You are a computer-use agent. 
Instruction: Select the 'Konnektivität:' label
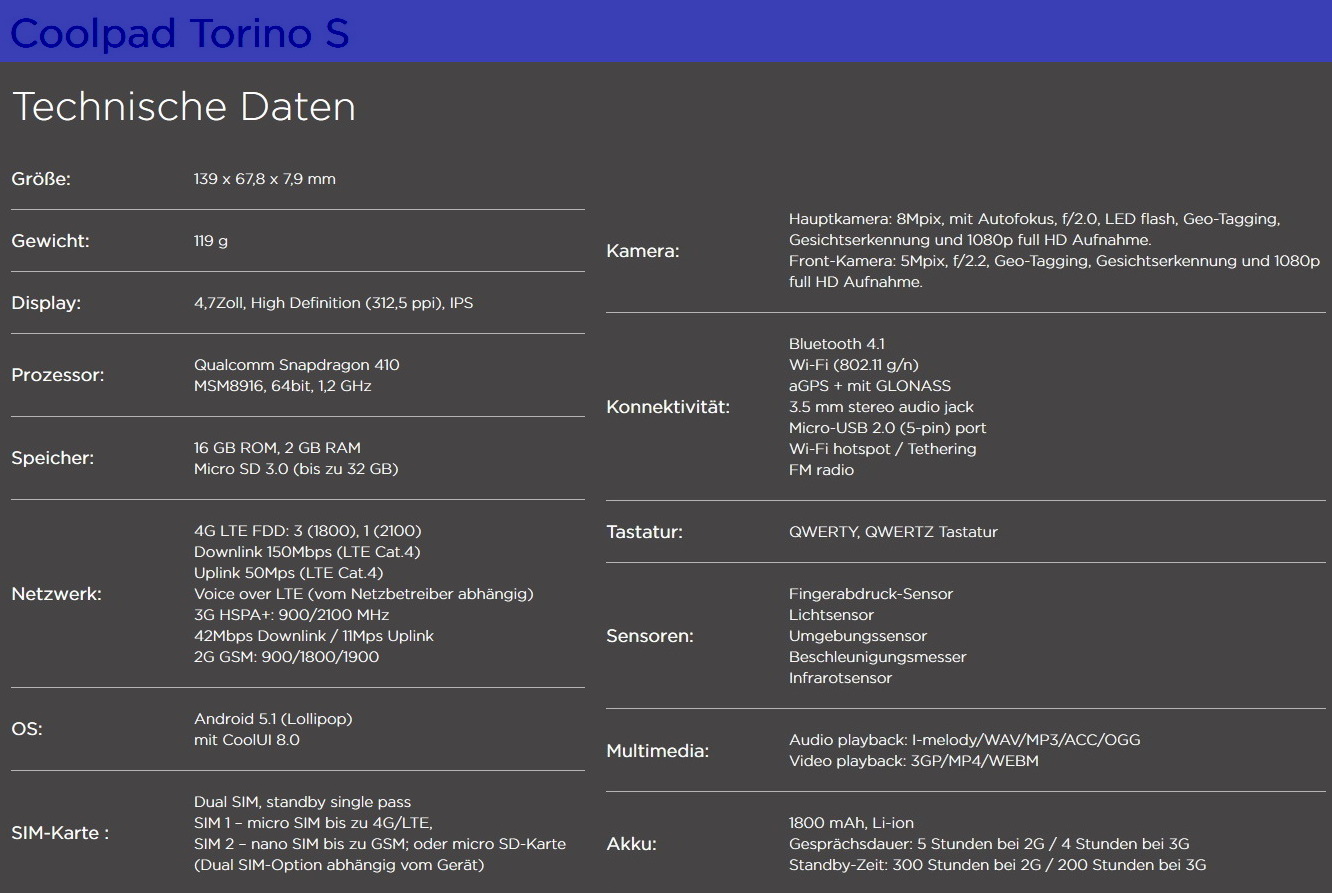(668, 407)
